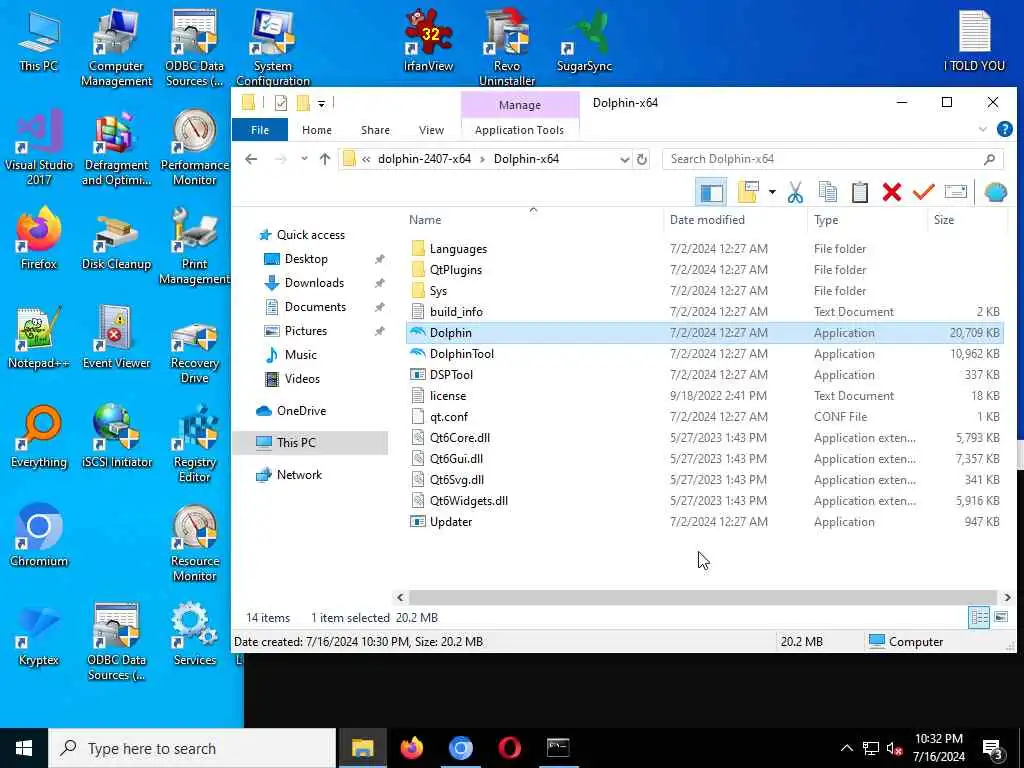Open the Application Tools tab
The height and width of the screenshot is (768, 1024).
[519, 130]
